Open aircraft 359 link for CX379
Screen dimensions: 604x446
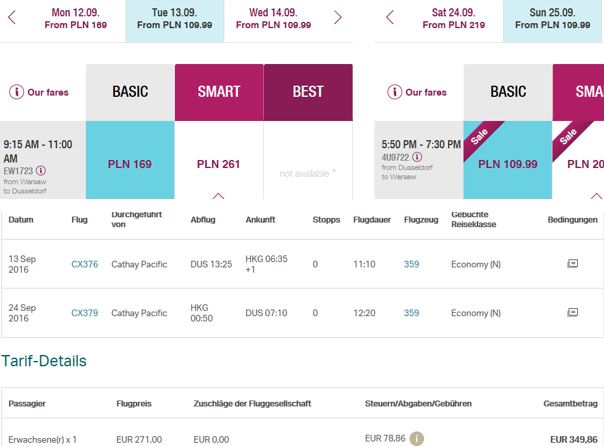(x=411, y=313)
